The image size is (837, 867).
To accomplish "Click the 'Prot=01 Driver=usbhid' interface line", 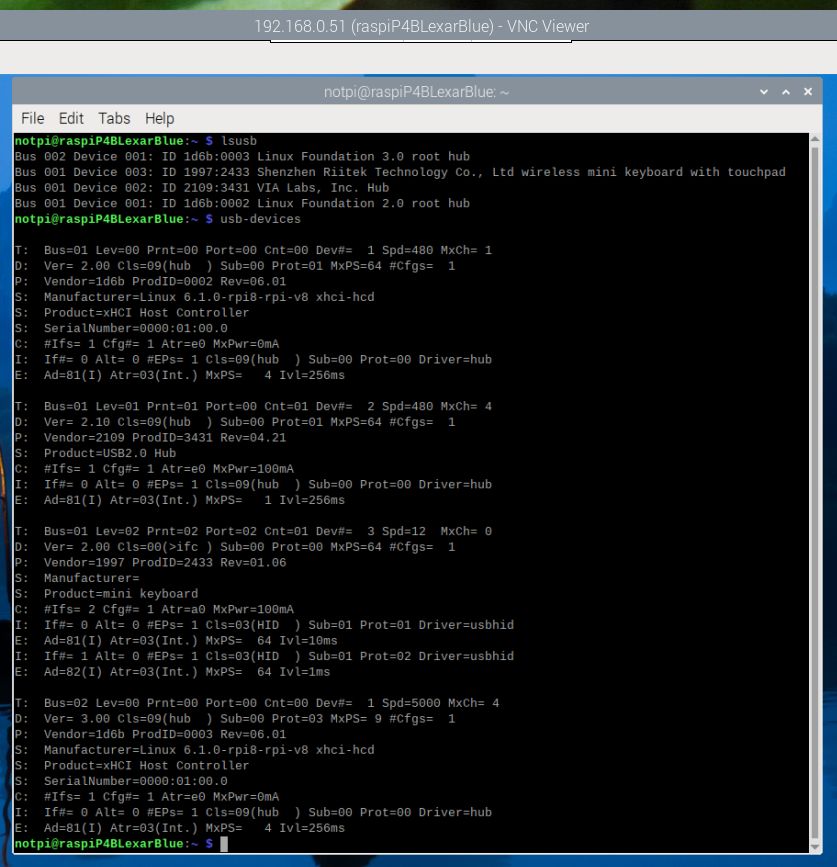I will point(264,625).
